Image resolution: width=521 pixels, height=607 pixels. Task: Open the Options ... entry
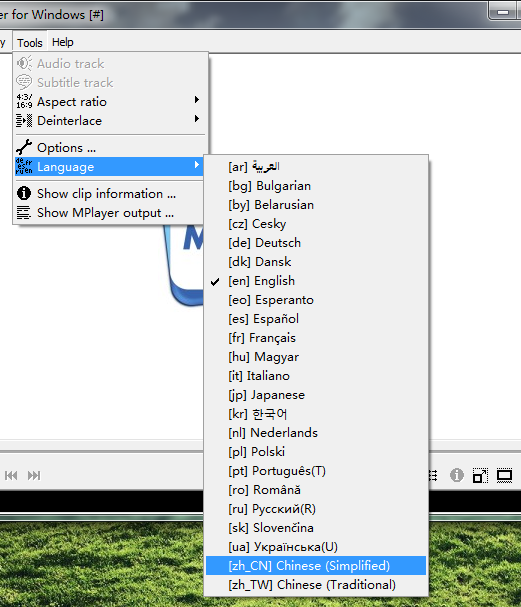point(110,147)
